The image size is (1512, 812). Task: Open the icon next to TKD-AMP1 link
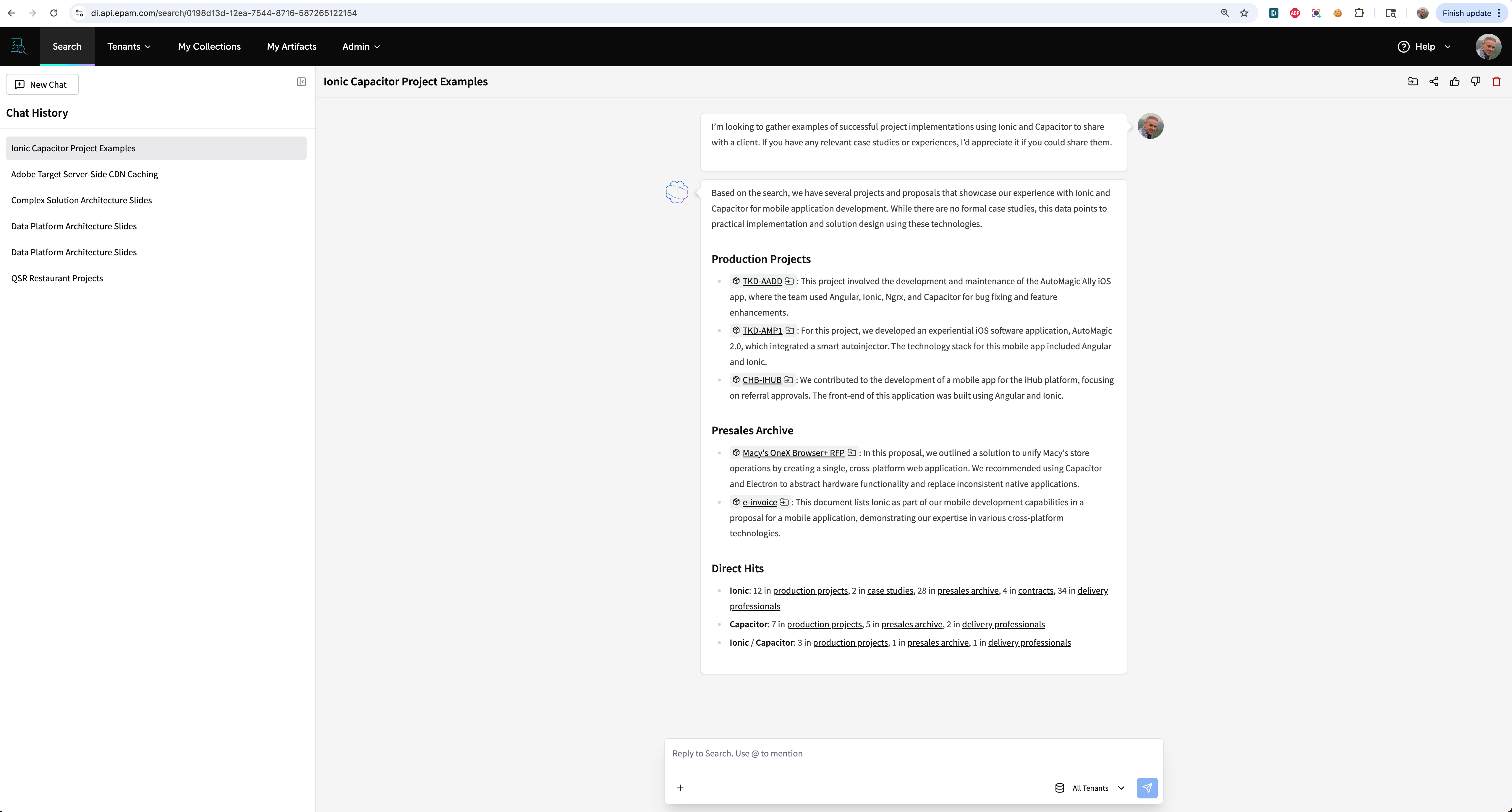pyautogui.click(x=789, y=330)
